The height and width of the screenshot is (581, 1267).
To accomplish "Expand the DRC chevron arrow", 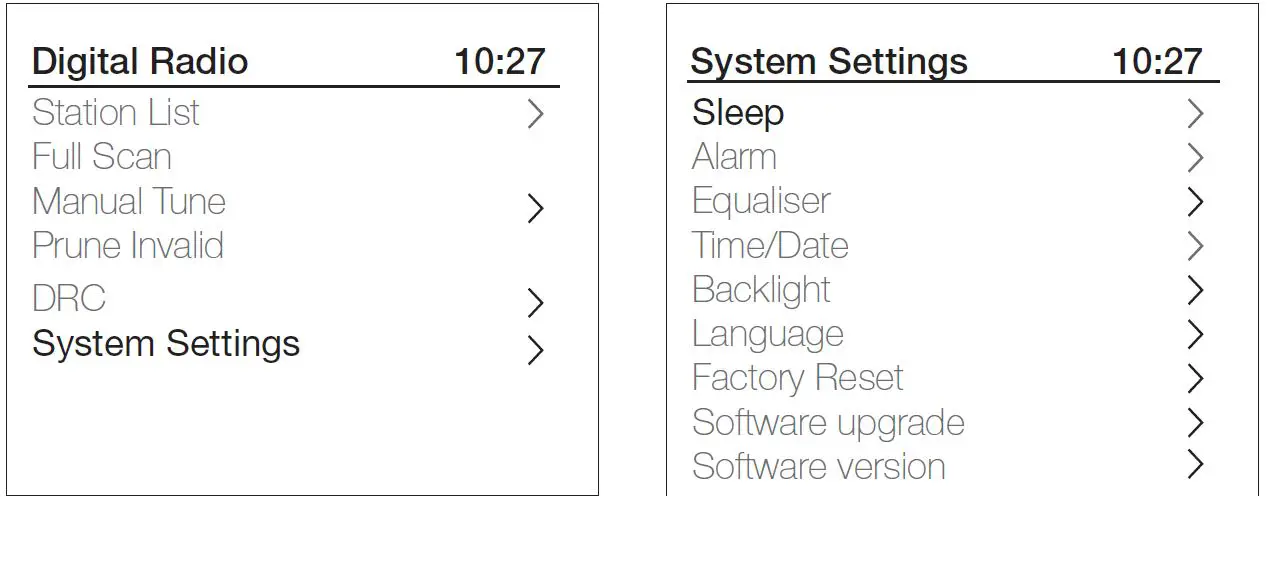I will coord(535,302).
